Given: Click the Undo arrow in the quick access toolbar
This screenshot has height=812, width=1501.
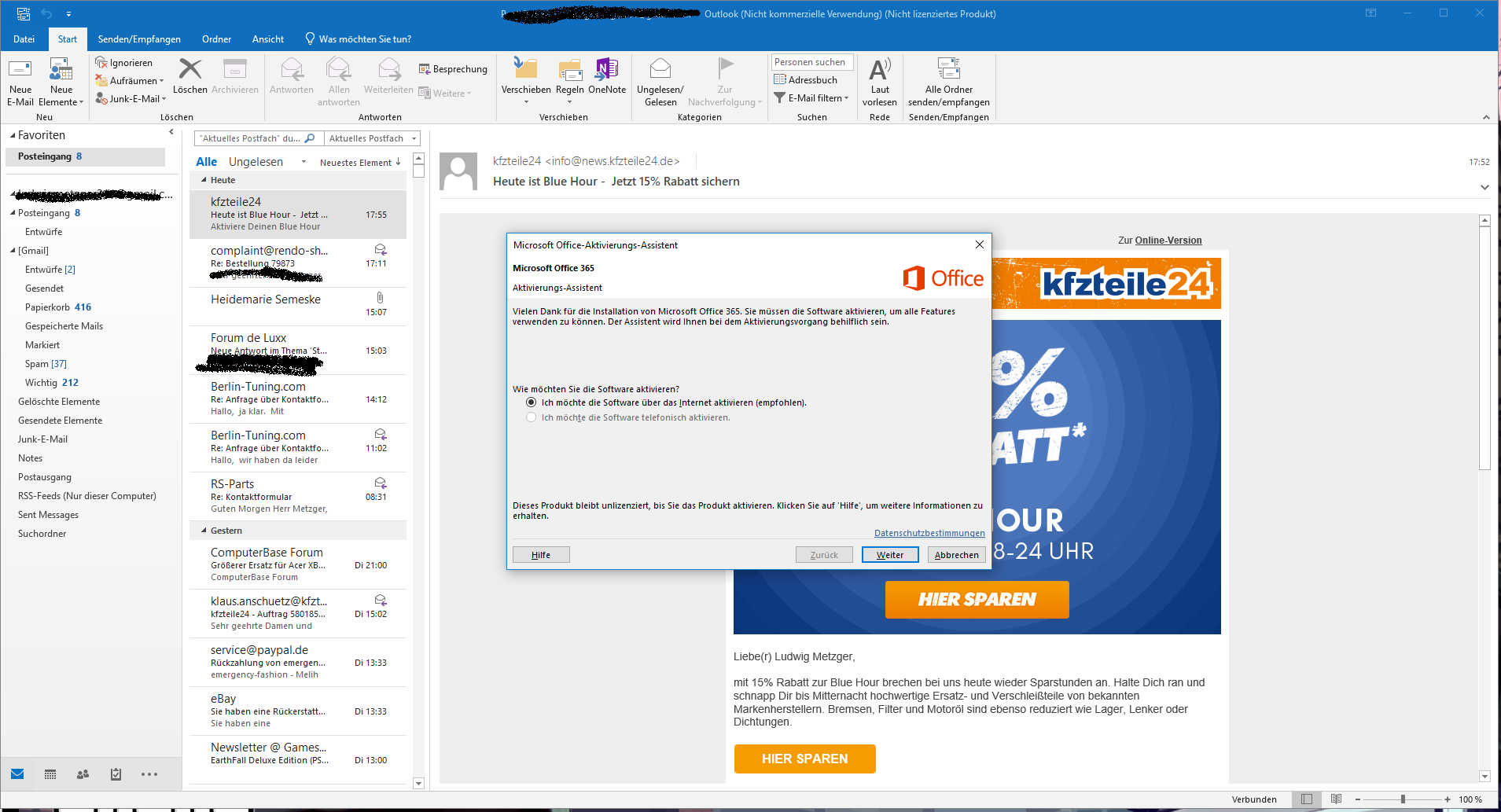Looking at the screenshot, I should [46, 13].
